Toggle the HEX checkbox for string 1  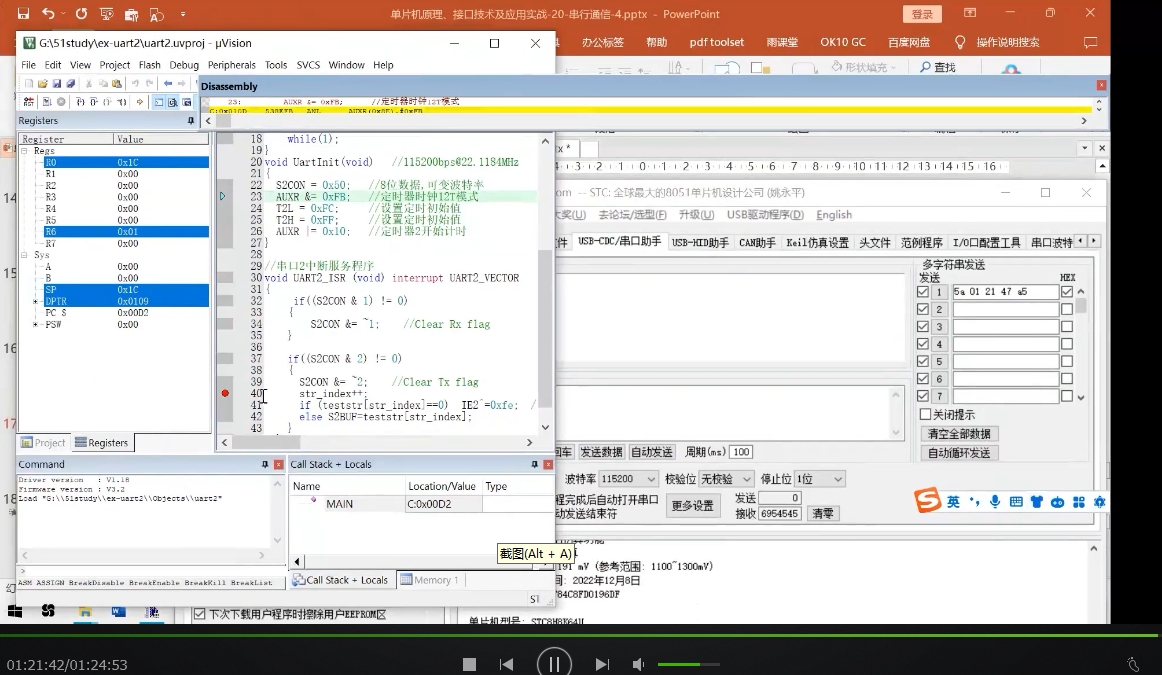point(1066,292)
